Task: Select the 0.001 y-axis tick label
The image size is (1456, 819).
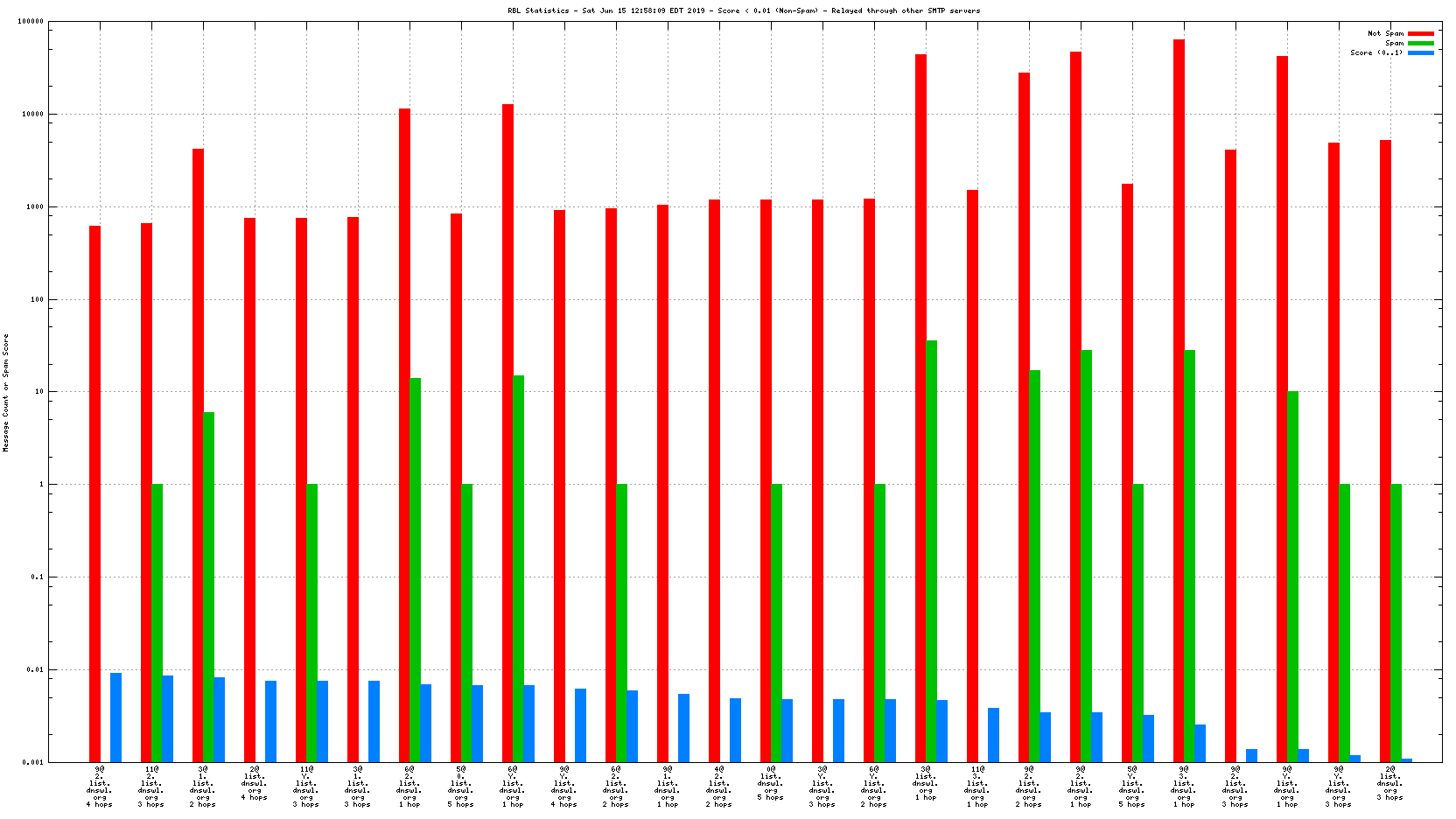Action: [33, 762]
